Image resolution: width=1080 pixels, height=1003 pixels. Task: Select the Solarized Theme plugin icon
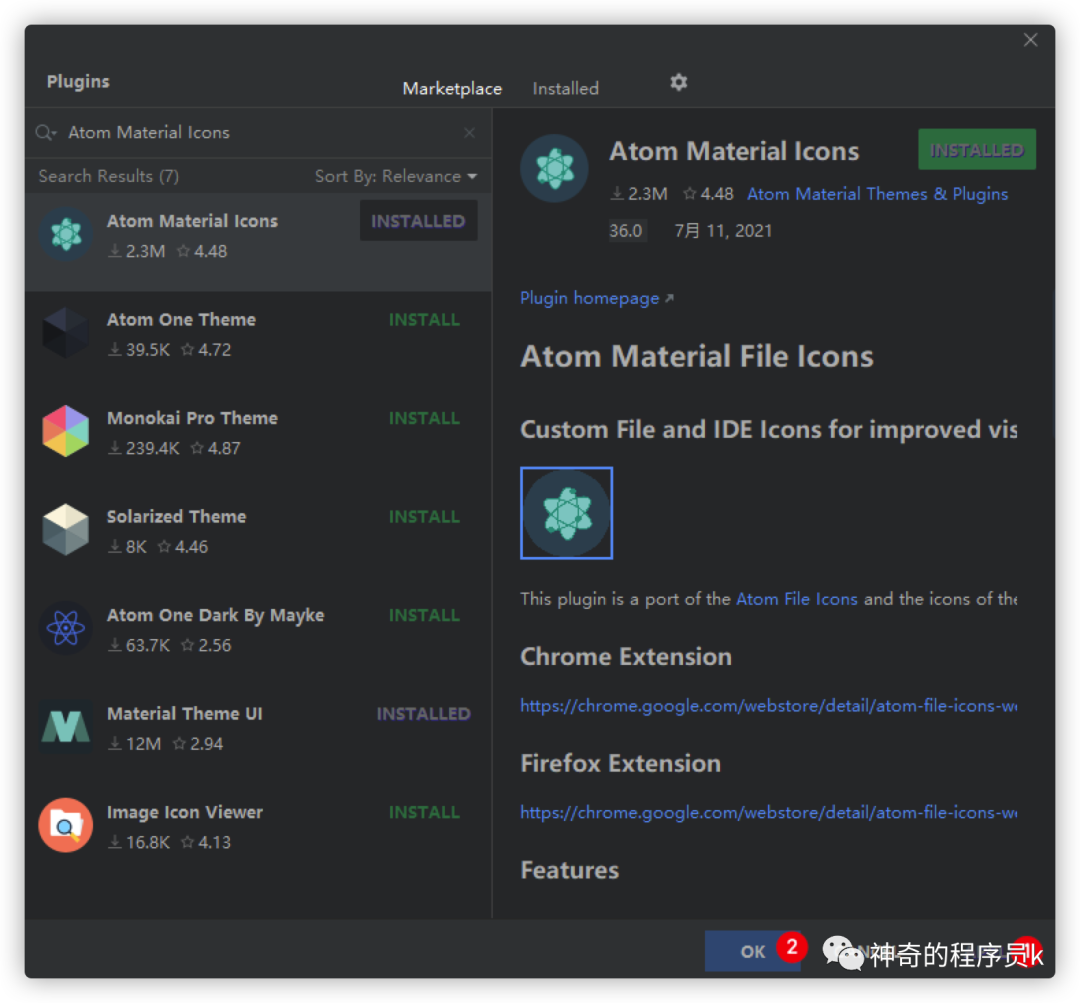click(64, 530)
